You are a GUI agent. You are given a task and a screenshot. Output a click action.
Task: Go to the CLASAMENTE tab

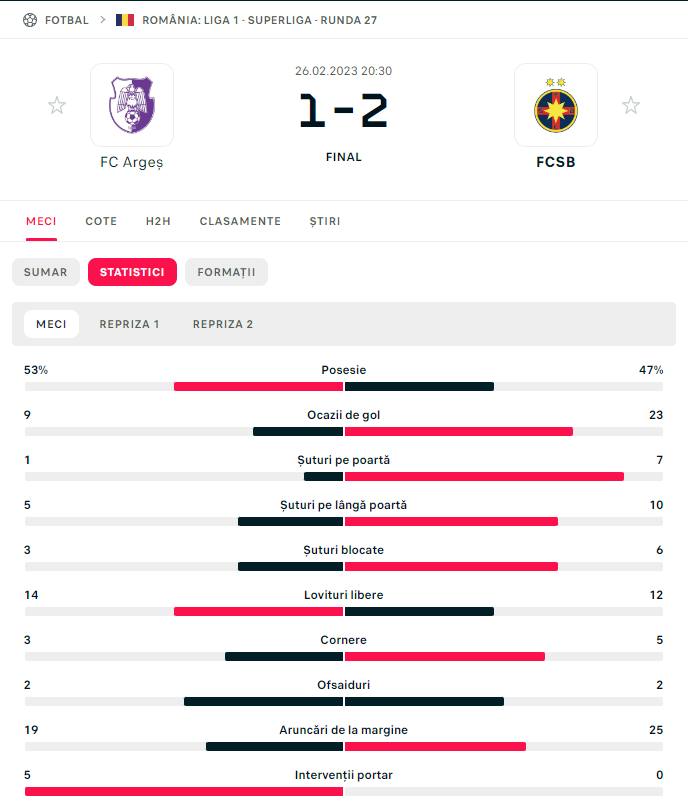tap(240, 221)
